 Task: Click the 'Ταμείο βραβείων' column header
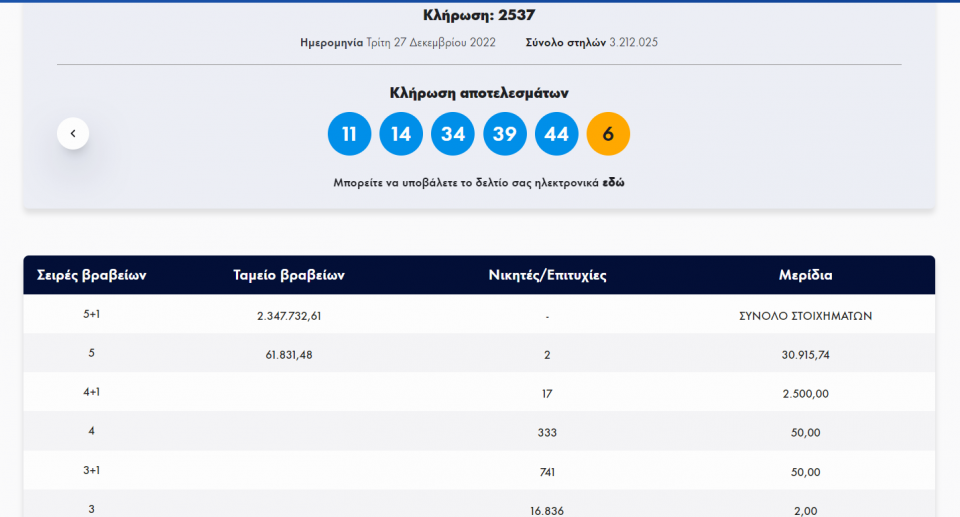pos(289,275)
